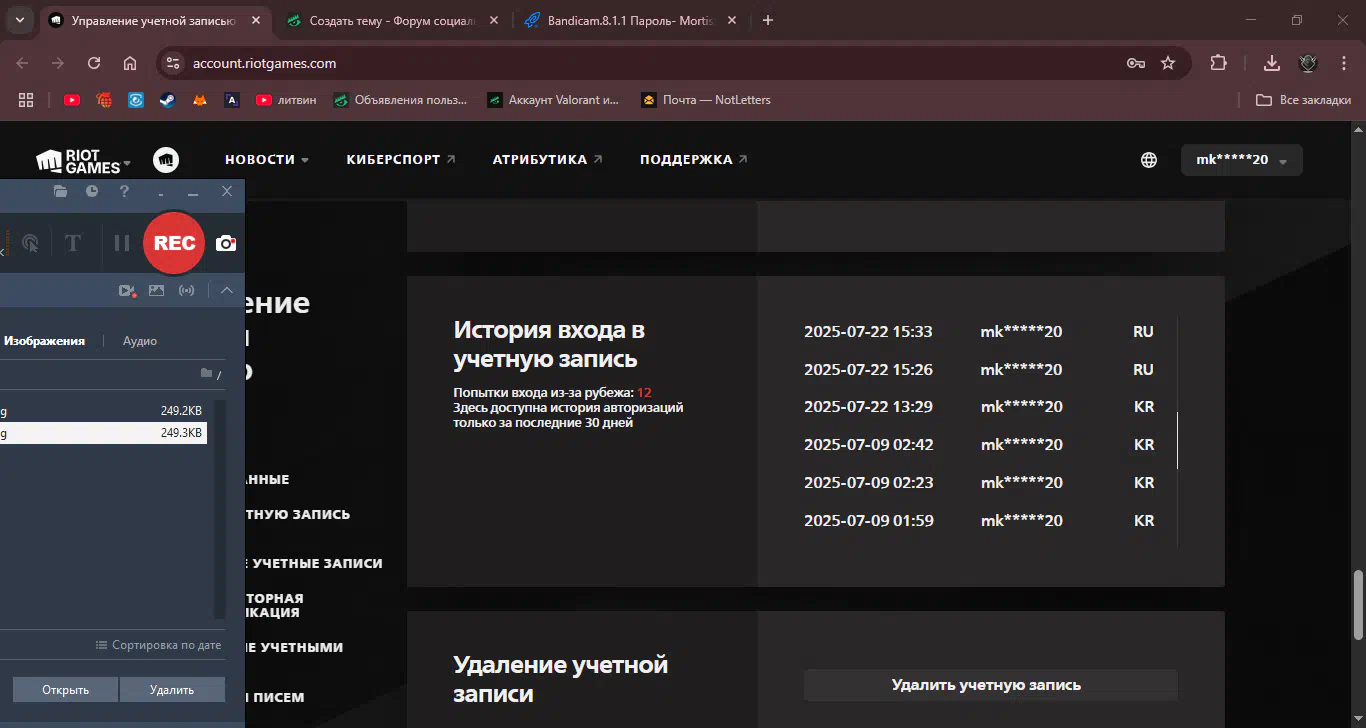Select the 249.2KB file in Bandicam list
The image size is (1366, 728).
click(x=103, y=410)
